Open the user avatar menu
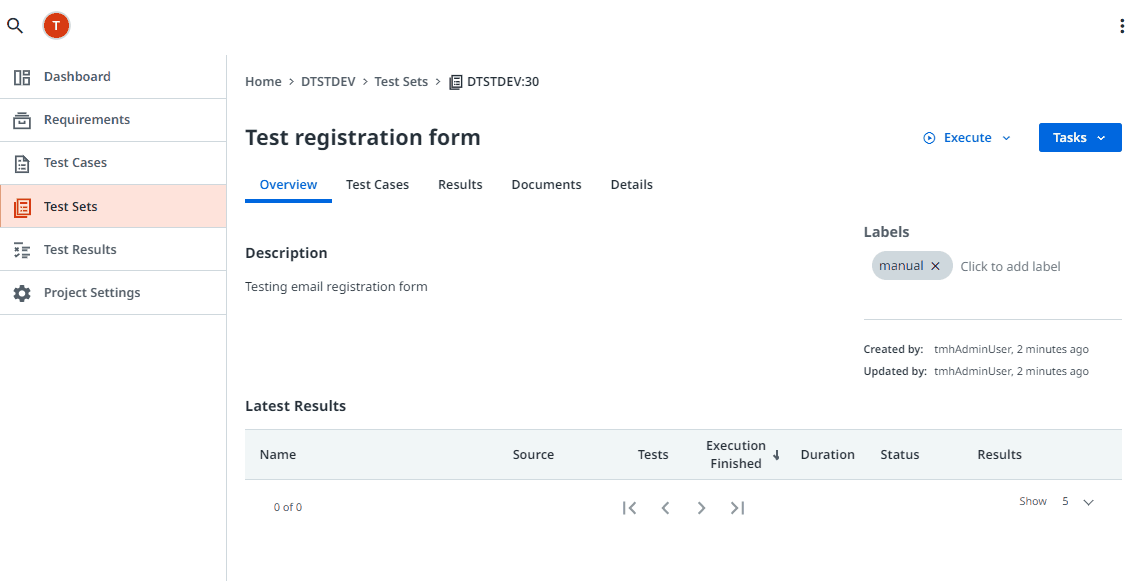 (x=56, y=26)
